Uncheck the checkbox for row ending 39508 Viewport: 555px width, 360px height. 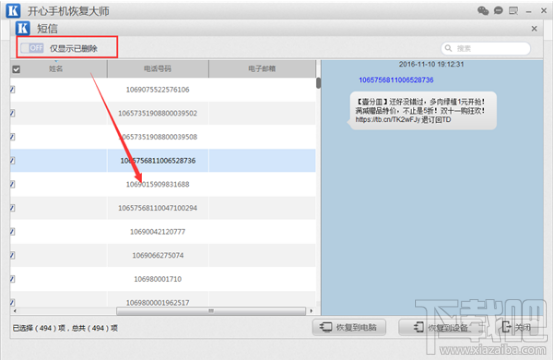12,137
